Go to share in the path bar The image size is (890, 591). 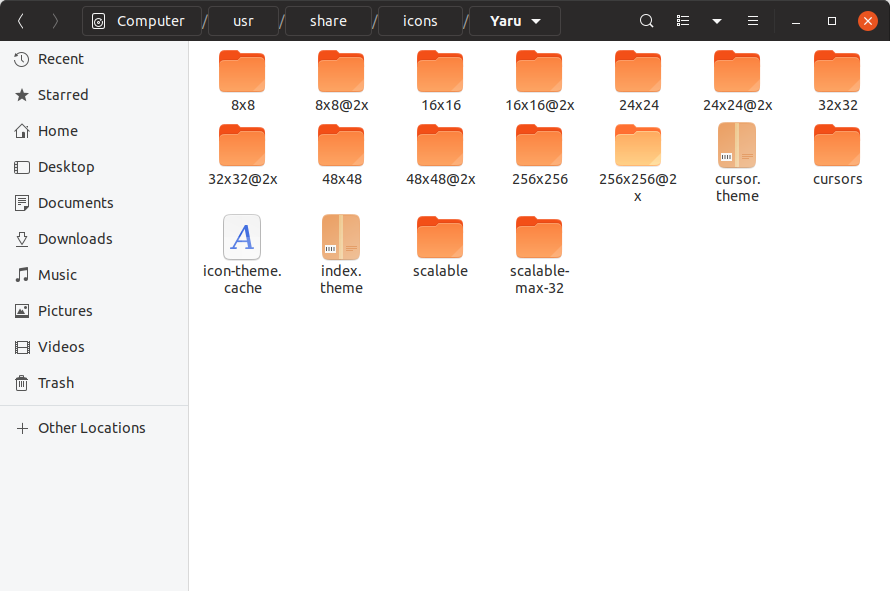(x=328, y=21)
